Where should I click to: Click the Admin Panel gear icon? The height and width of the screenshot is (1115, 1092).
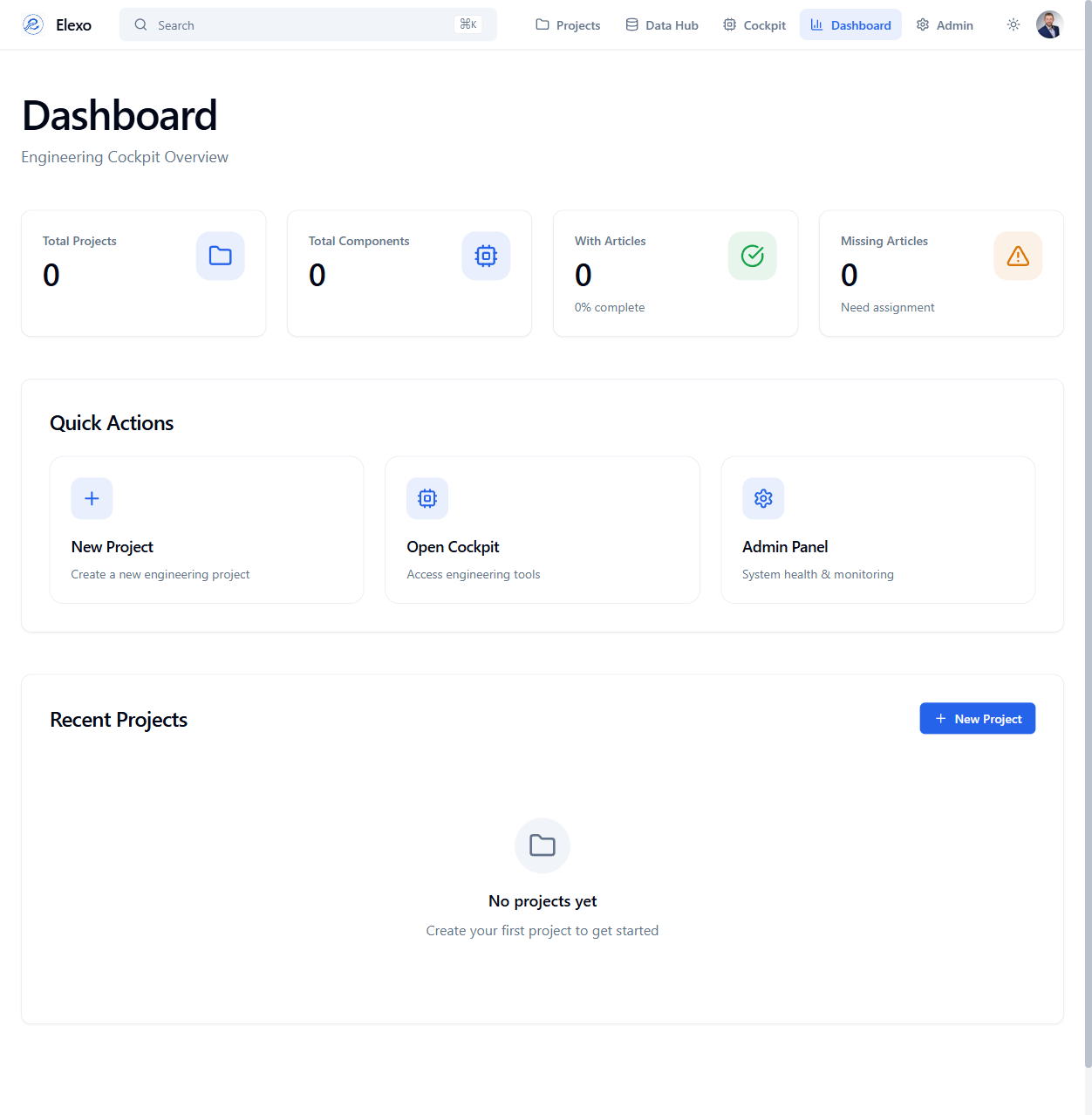(763, 498)
